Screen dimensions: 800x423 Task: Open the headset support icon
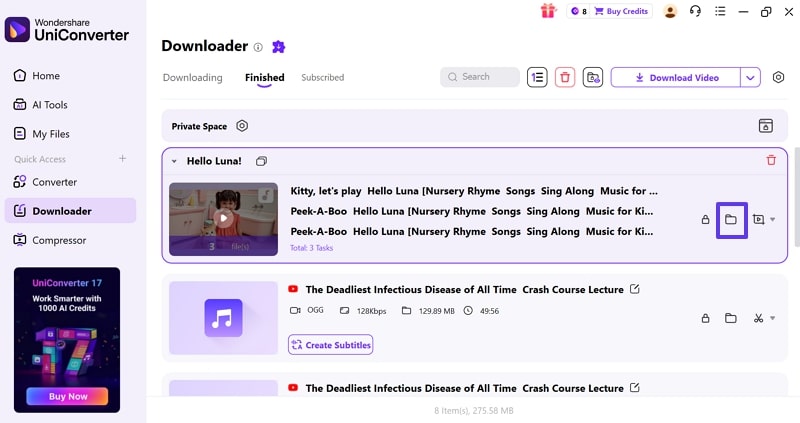click(695, 11)
